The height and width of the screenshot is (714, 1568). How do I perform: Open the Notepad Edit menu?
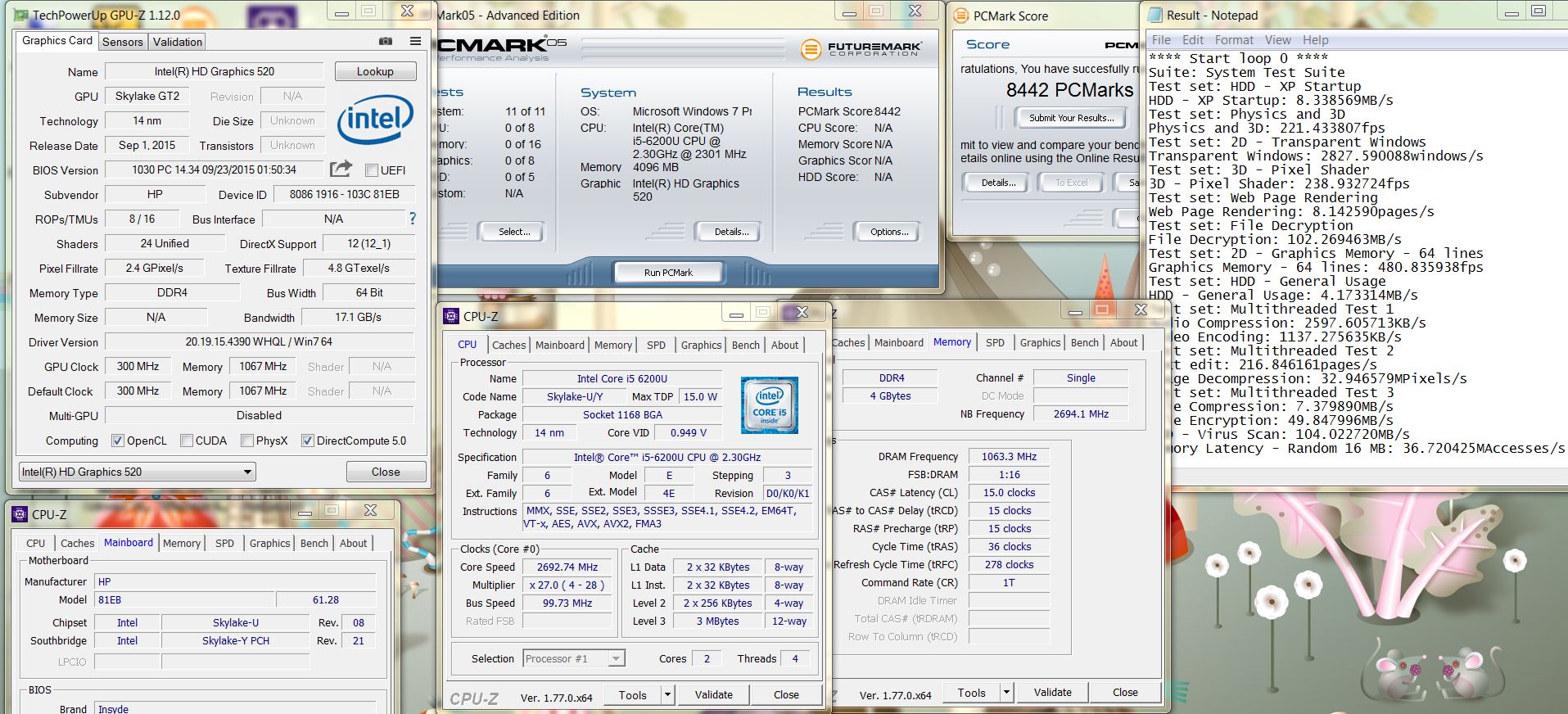(x=1193, y=40)
